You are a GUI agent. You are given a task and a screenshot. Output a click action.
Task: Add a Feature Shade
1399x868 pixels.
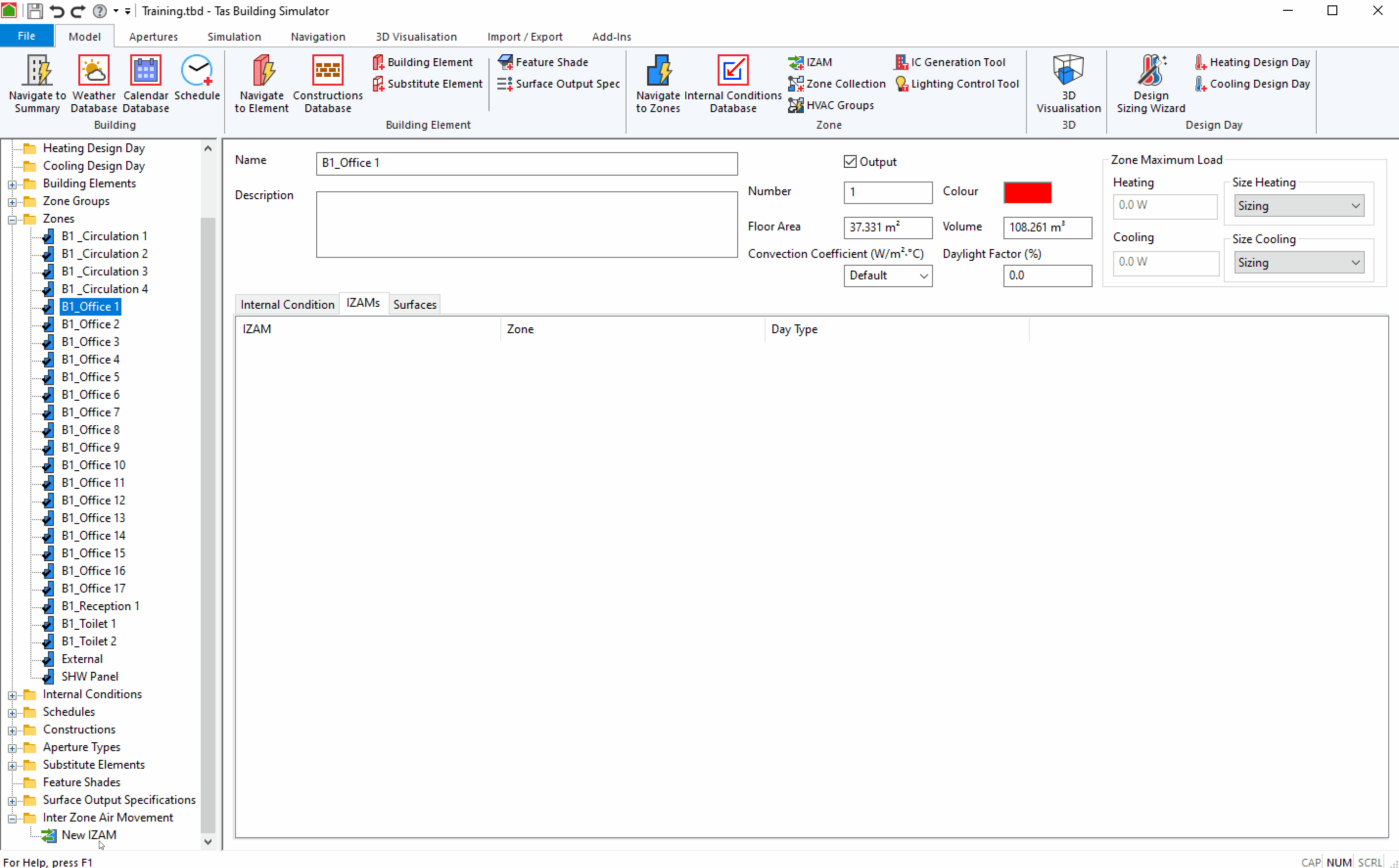pos(543,62)
